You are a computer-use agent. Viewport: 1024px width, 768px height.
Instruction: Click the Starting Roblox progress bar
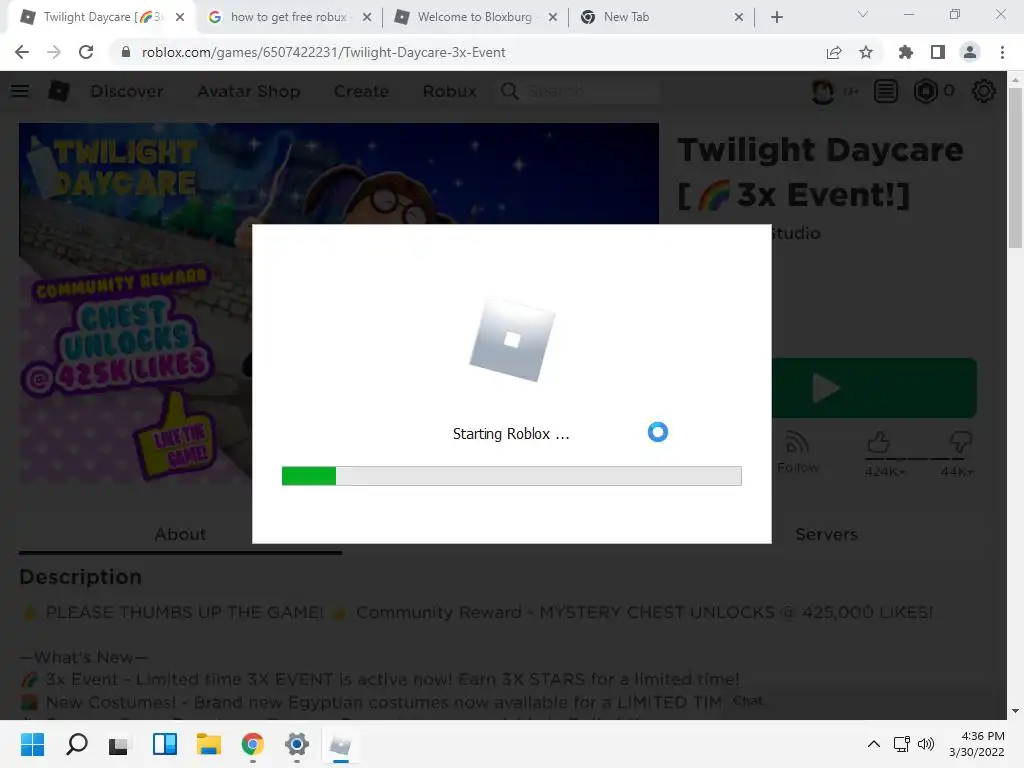pyautogui.click(x=511, y=475)
